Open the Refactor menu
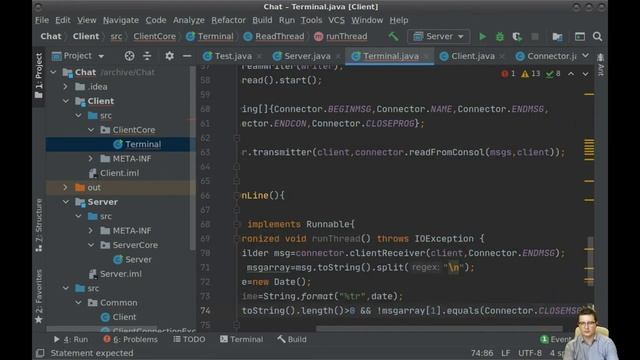 pyautogui.click(x=228, y=20)
